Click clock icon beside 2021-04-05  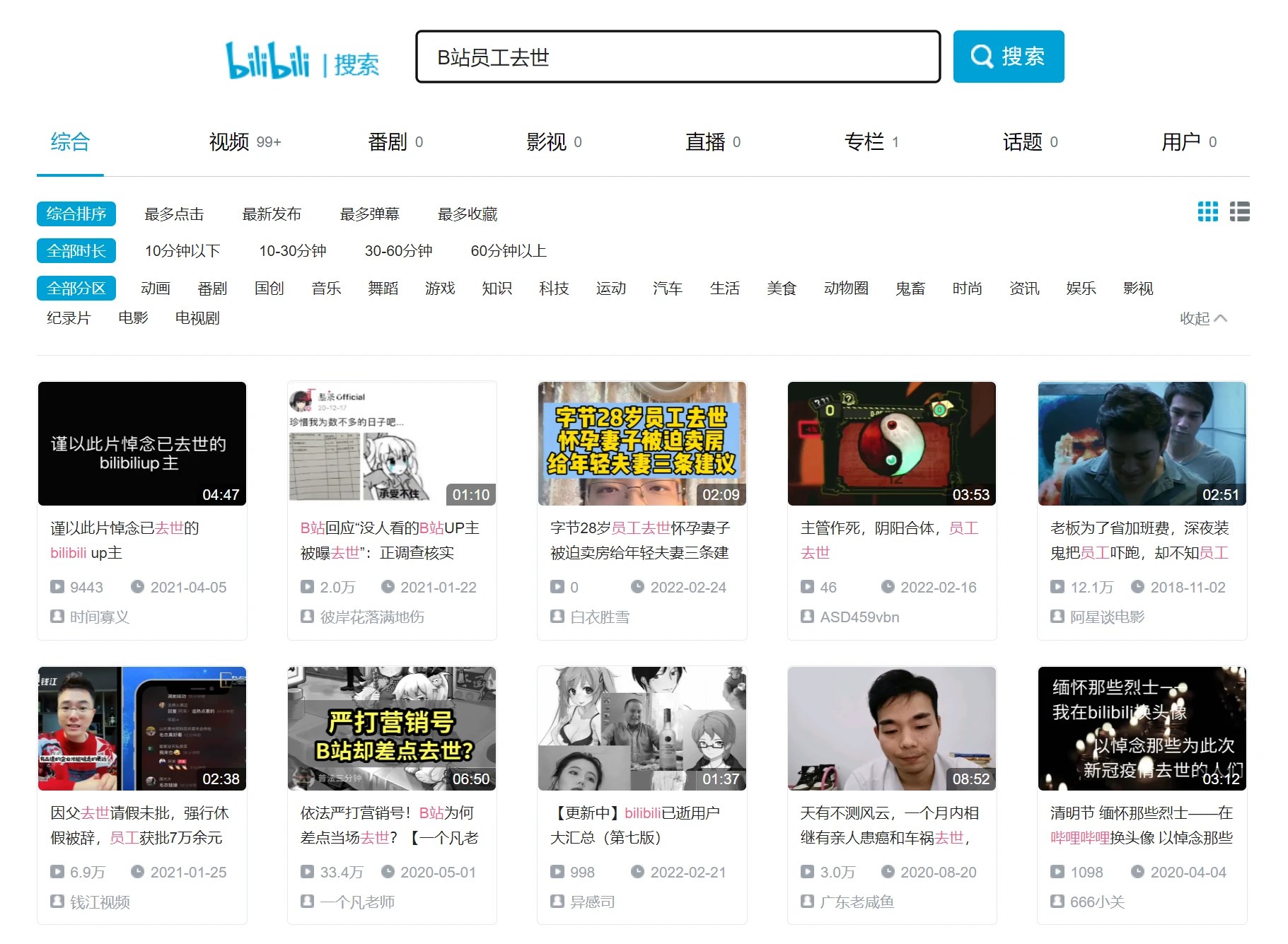point(138,586)
